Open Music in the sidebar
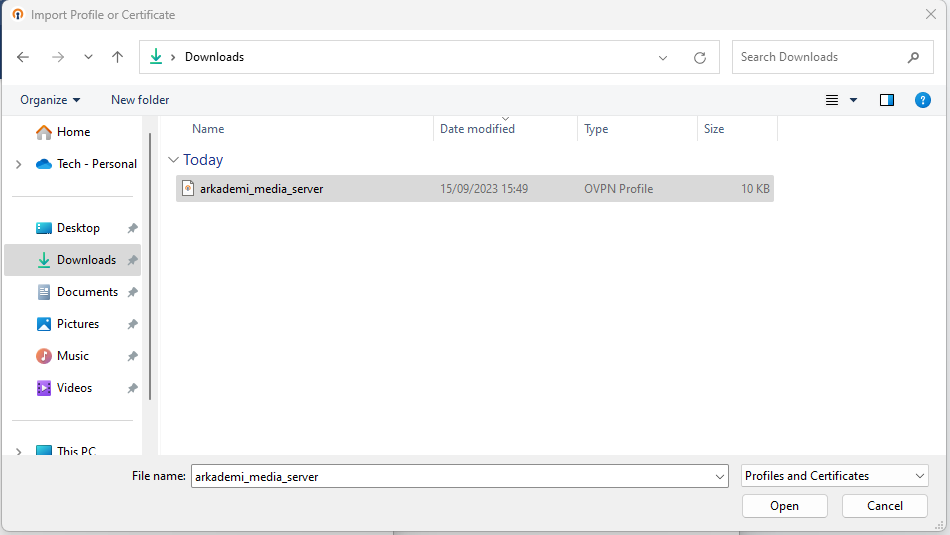Image resolution: width=950 pixels, height=535 pixels. [x=73, y=356]
